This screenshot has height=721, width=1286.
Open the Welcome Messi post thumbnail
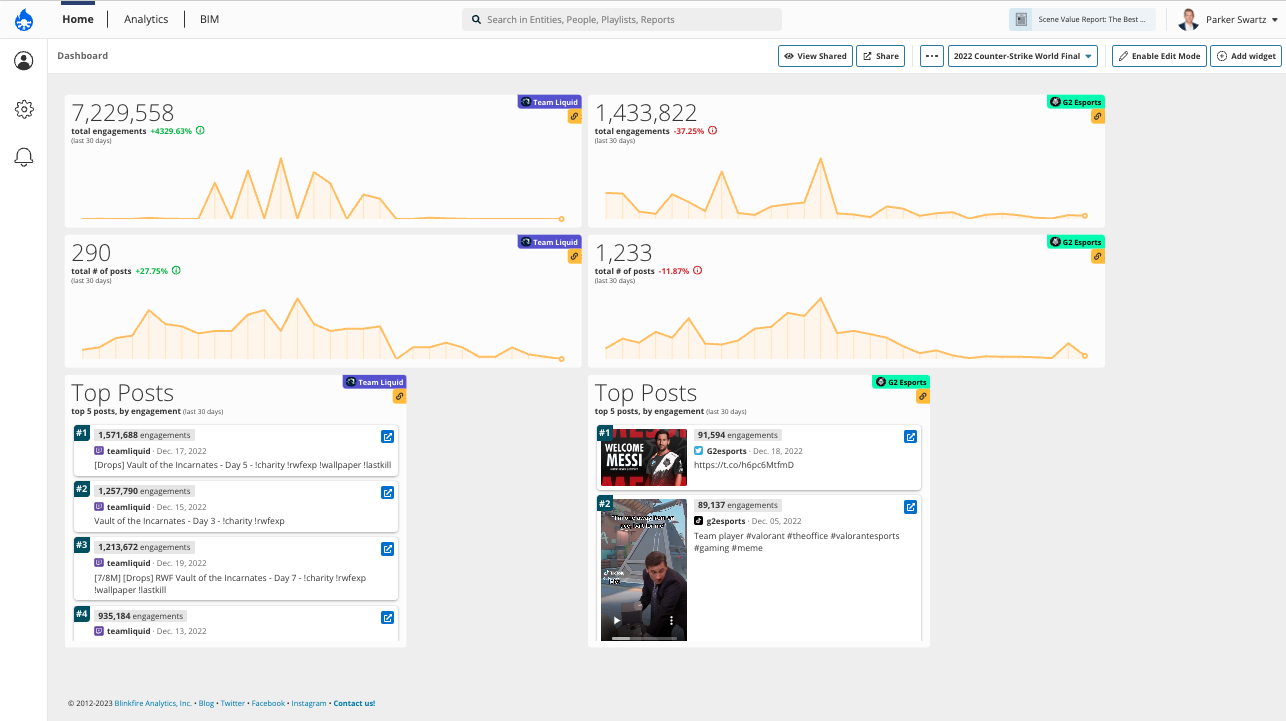pyautogui.click(x=644, y=457)
